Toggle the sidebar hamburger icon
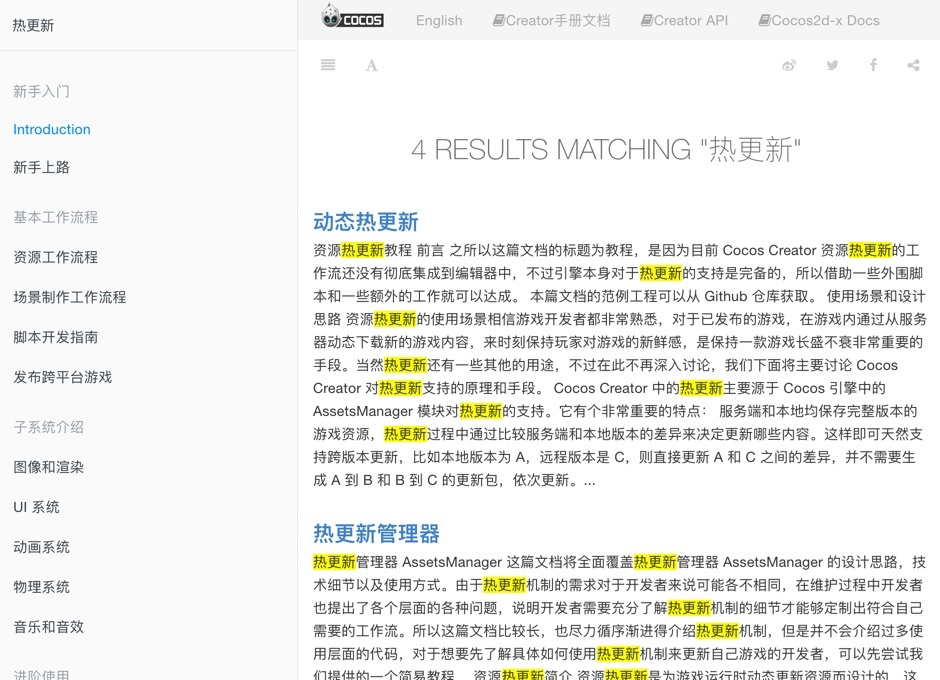Viewport: 940px width, 680px height. [328, 65]
